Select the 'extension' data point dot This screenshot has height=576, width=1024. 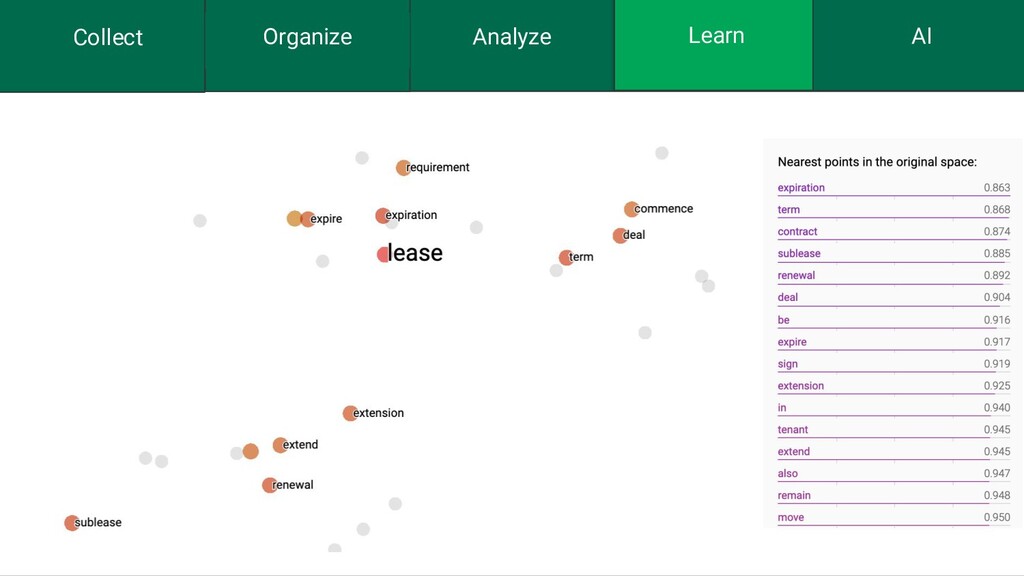350,413
